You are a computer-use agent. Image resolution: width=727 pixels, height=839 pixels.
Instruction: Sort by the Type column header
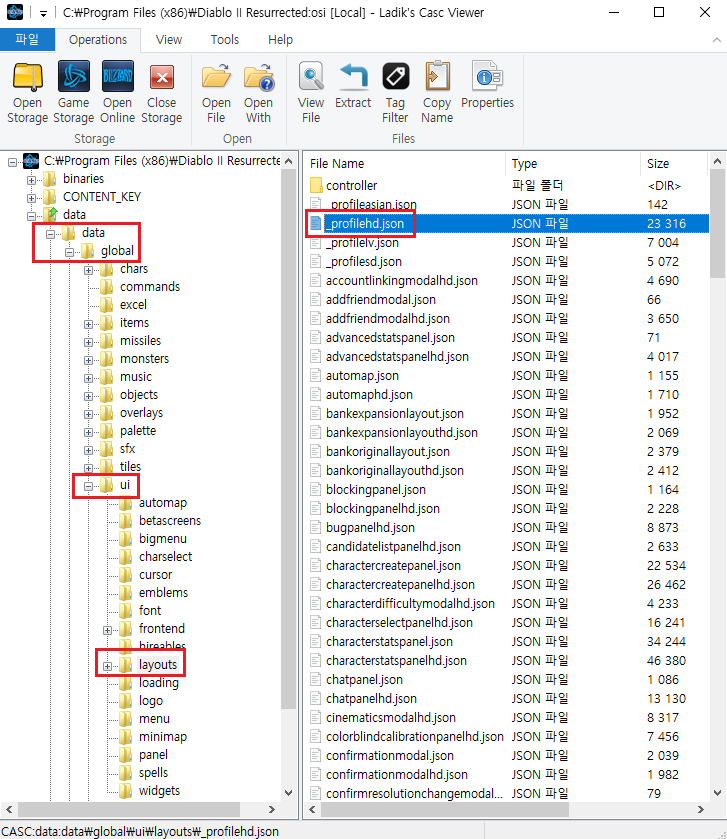pyautogui.click(x=572, y=164)
